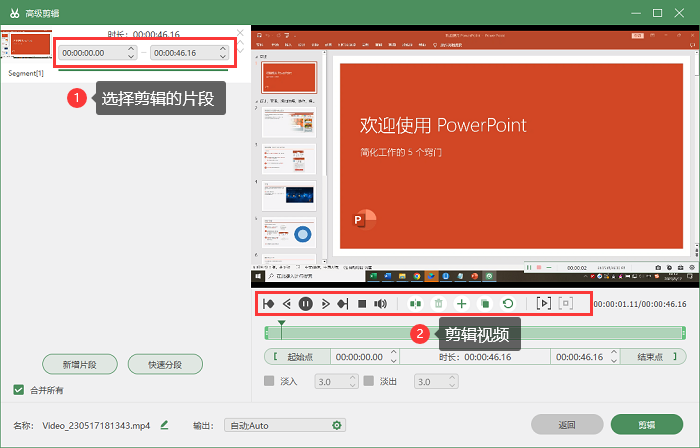This screenshot has width=700, height=448.
Task: Click the bracketed stop square icon
Action: click(x=566, y=303)
